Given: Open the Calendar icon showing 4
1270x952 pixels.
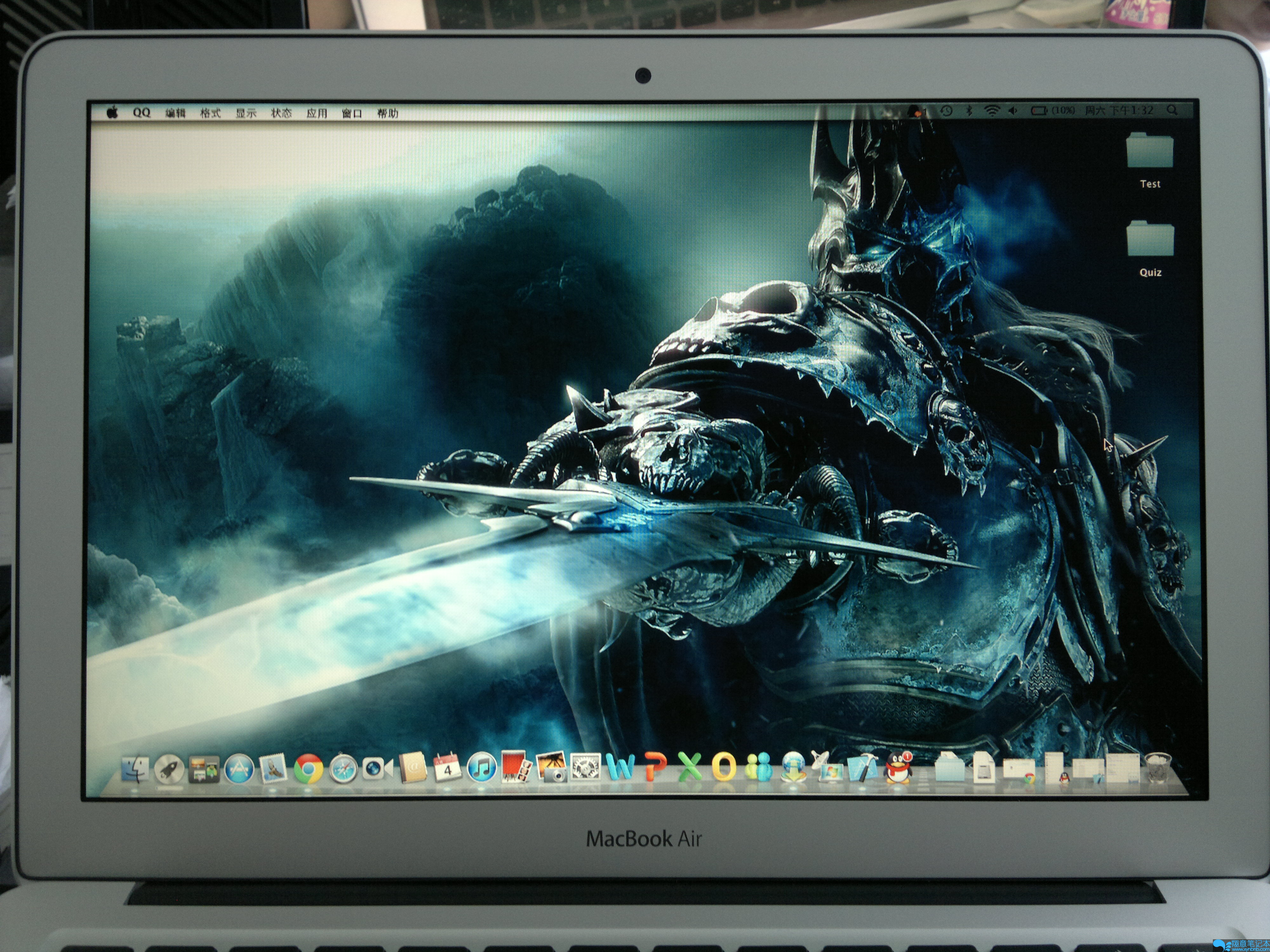Looking at the screenshot, I should click(x=447, y=767).
